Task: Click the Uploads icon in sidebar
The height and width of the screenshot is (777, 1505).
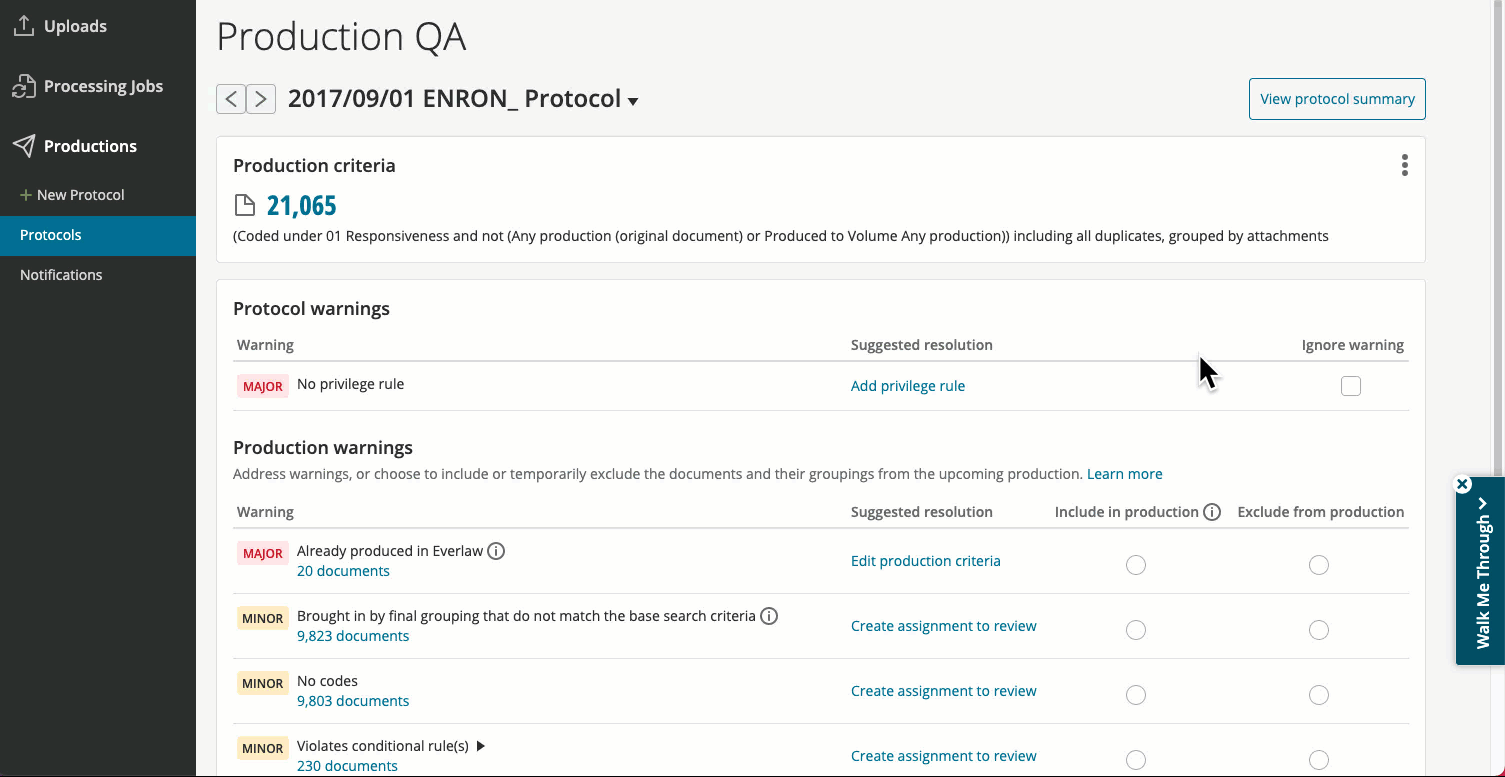Action: pyautogui.click(x=24, y=26)
